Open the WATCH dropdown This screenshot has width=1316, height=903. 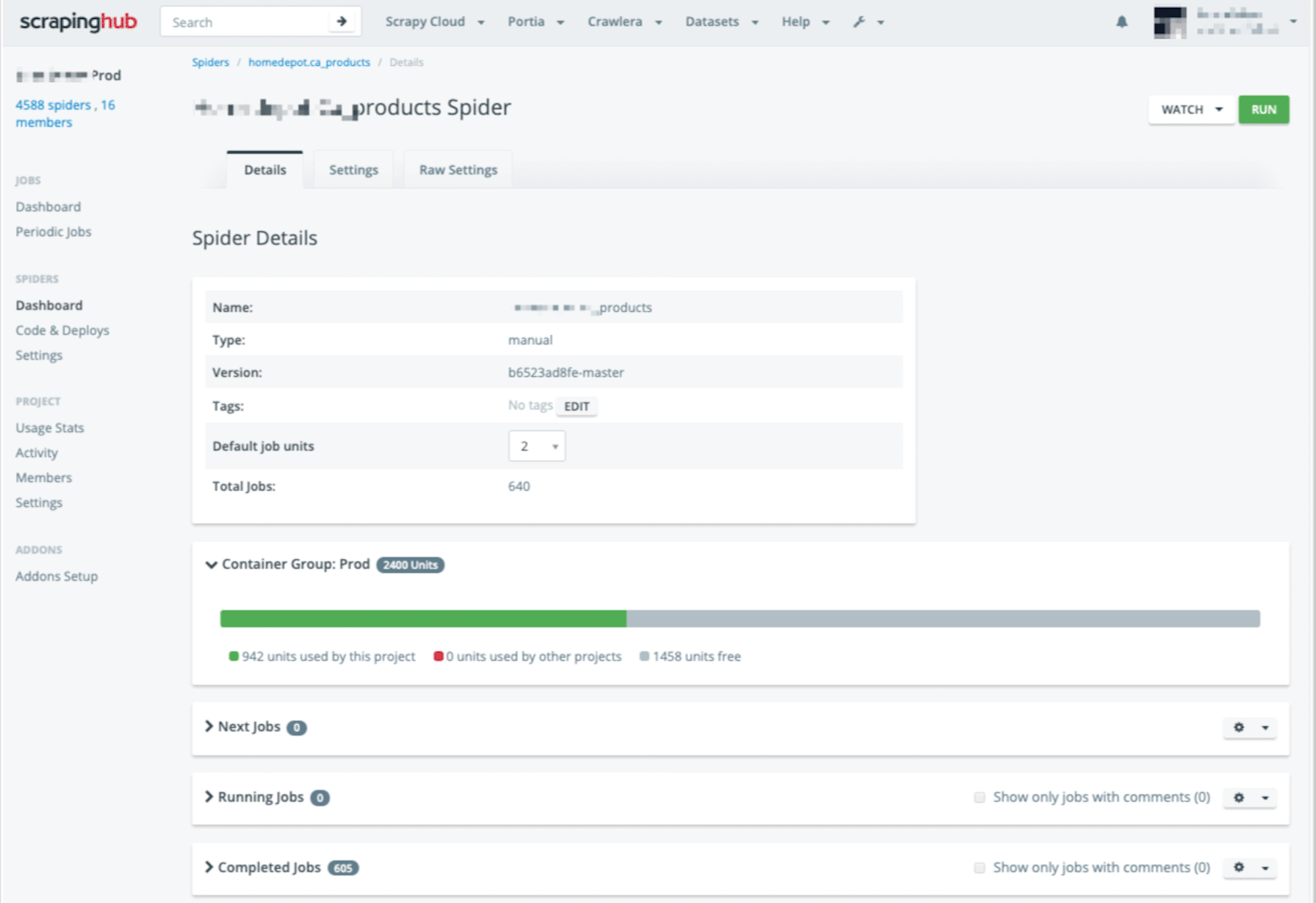click(1192, 110)
